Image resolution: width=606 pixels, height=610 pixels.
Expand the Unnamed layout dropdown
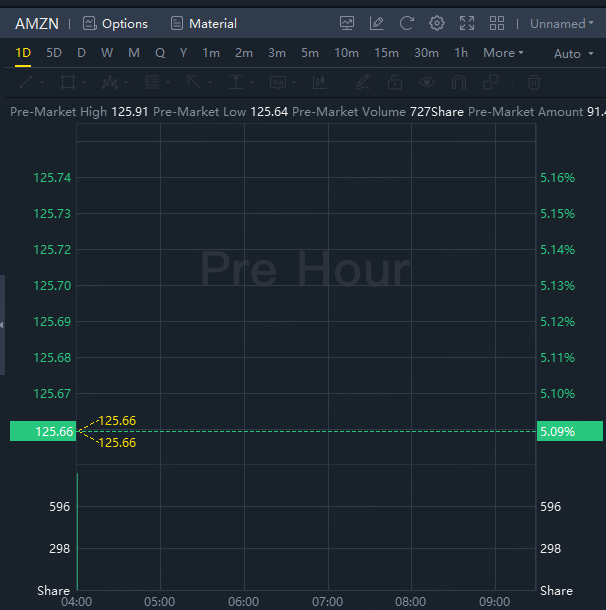coord(561,23)
